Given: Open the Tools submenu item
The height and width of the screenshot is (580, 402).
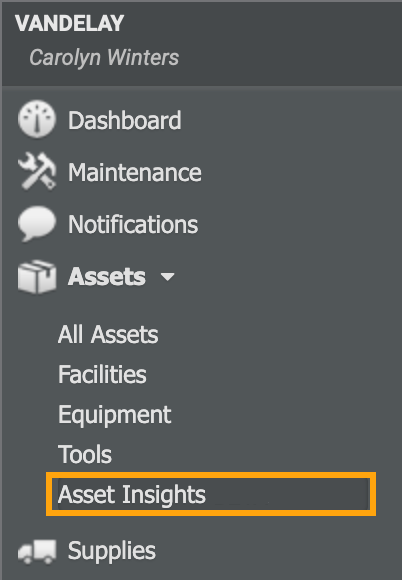Looking at the screenshot, I should click(x=85, y=454).
